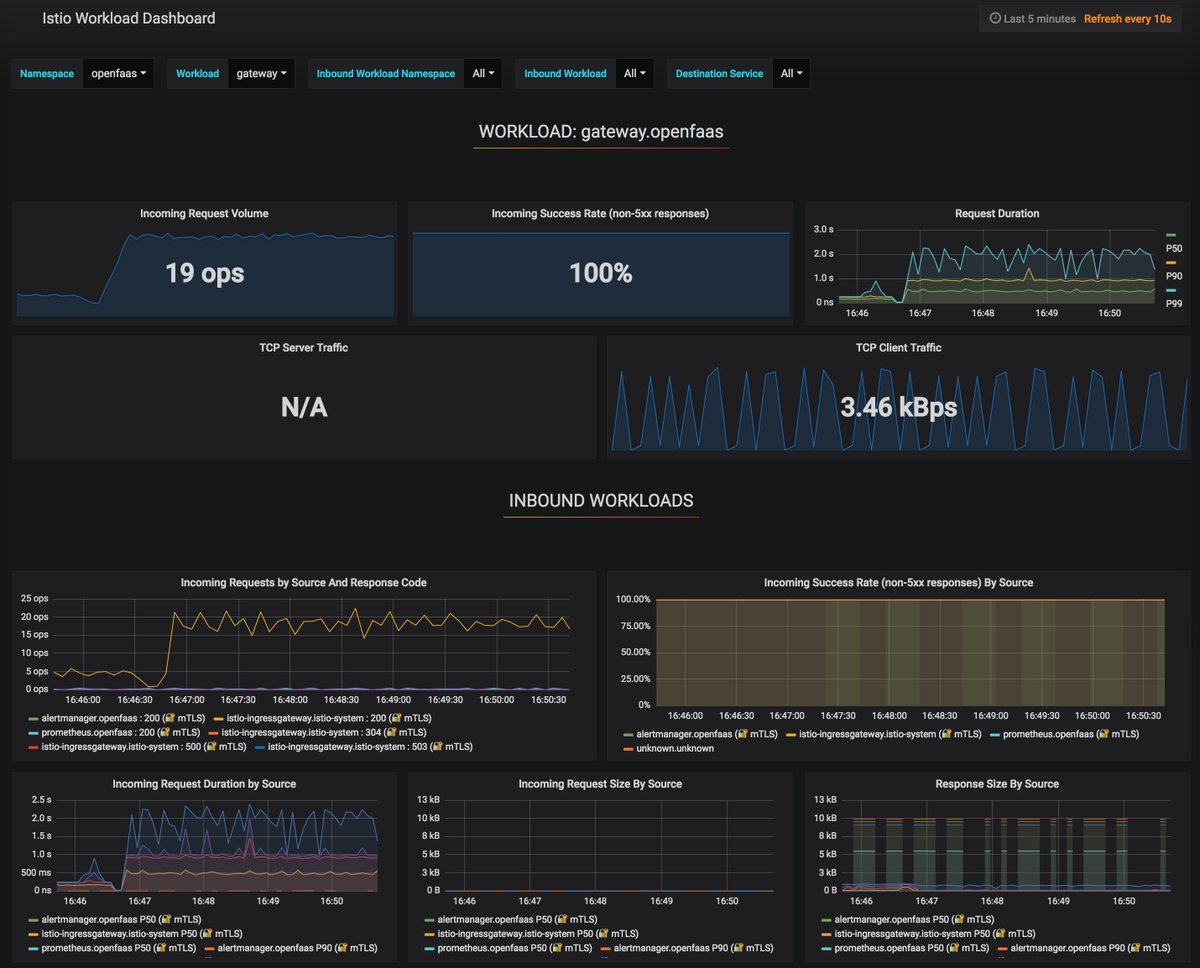This screenshot has height=968, width=1200.
Task: Expand the Inbound Workload Namespace dropdown
Action: coord(483,73)
